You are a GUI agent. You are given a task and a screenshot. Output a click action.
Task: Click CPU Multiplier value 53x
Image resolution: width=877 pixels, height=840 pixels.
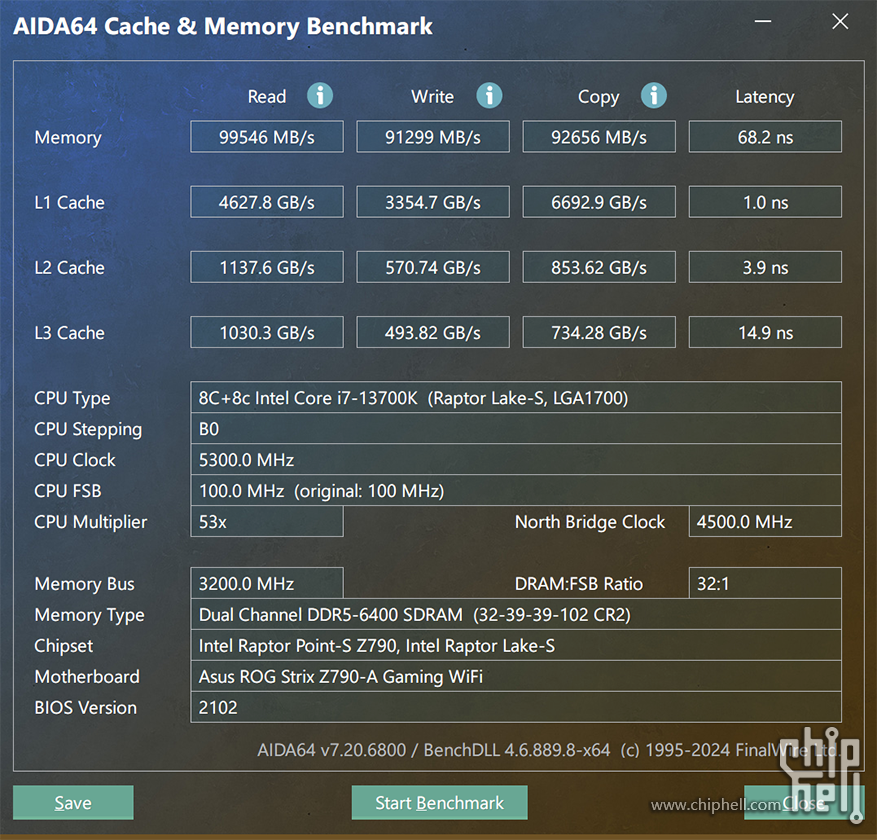(267, 521)
